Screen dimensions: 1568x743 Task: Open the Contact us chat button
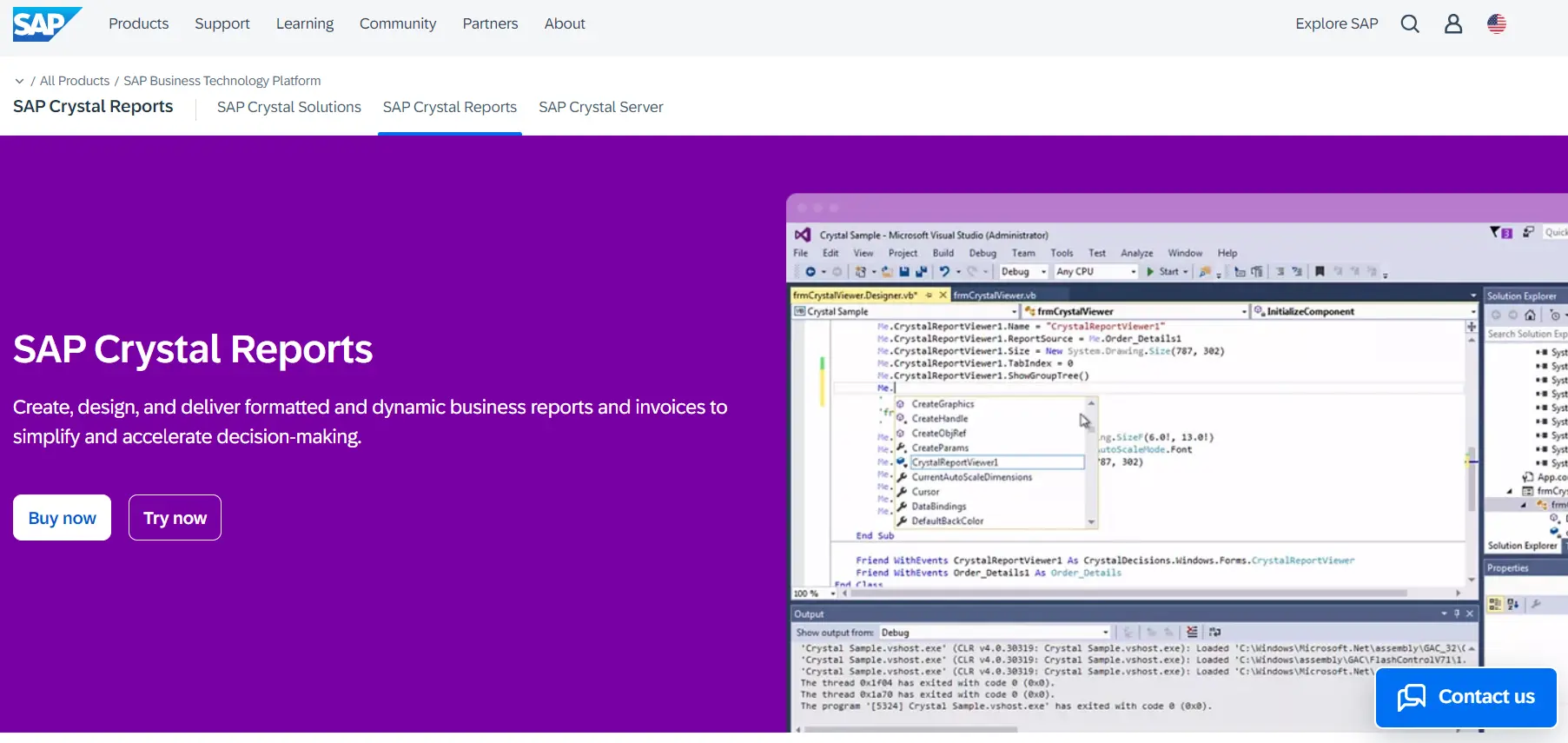[x=1466, y=697]
